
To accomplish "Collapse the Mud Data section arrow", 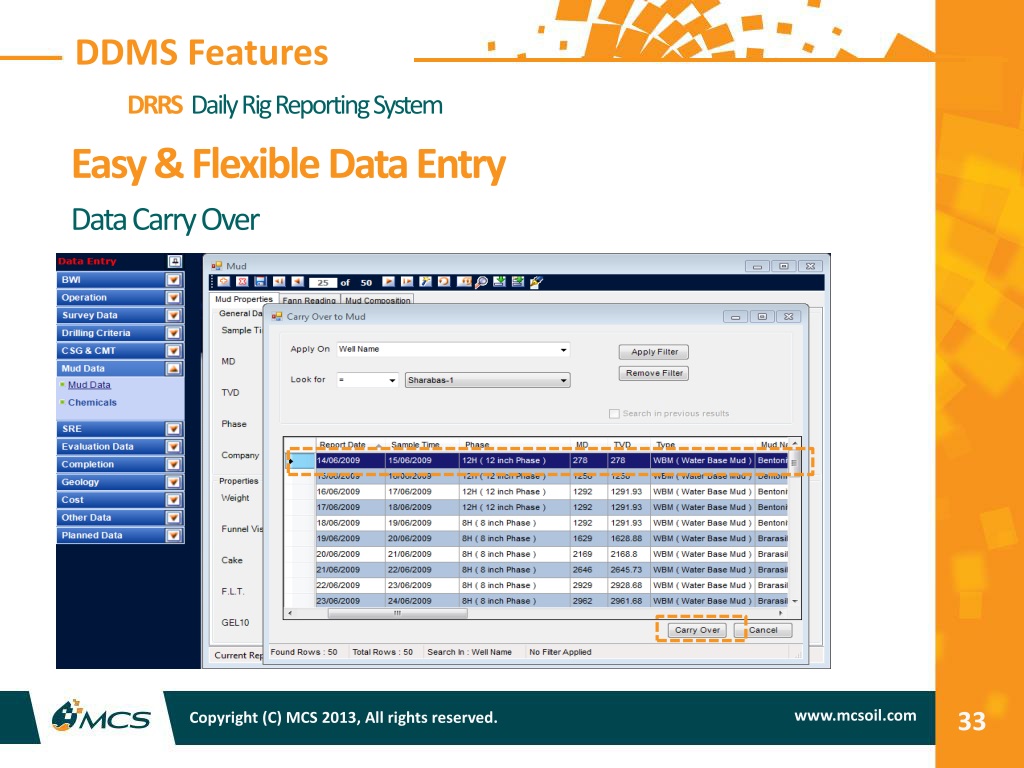I will [x=173, y=368].
